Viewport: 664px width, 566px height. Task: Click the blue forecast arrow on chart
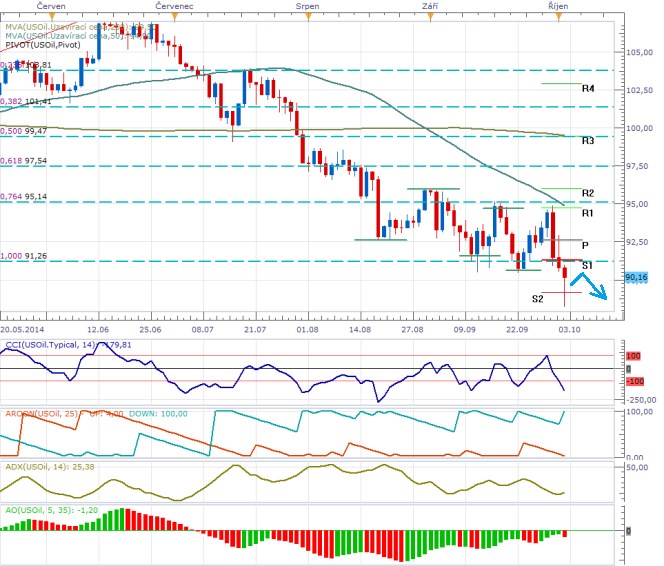click(x=596, y=289)
